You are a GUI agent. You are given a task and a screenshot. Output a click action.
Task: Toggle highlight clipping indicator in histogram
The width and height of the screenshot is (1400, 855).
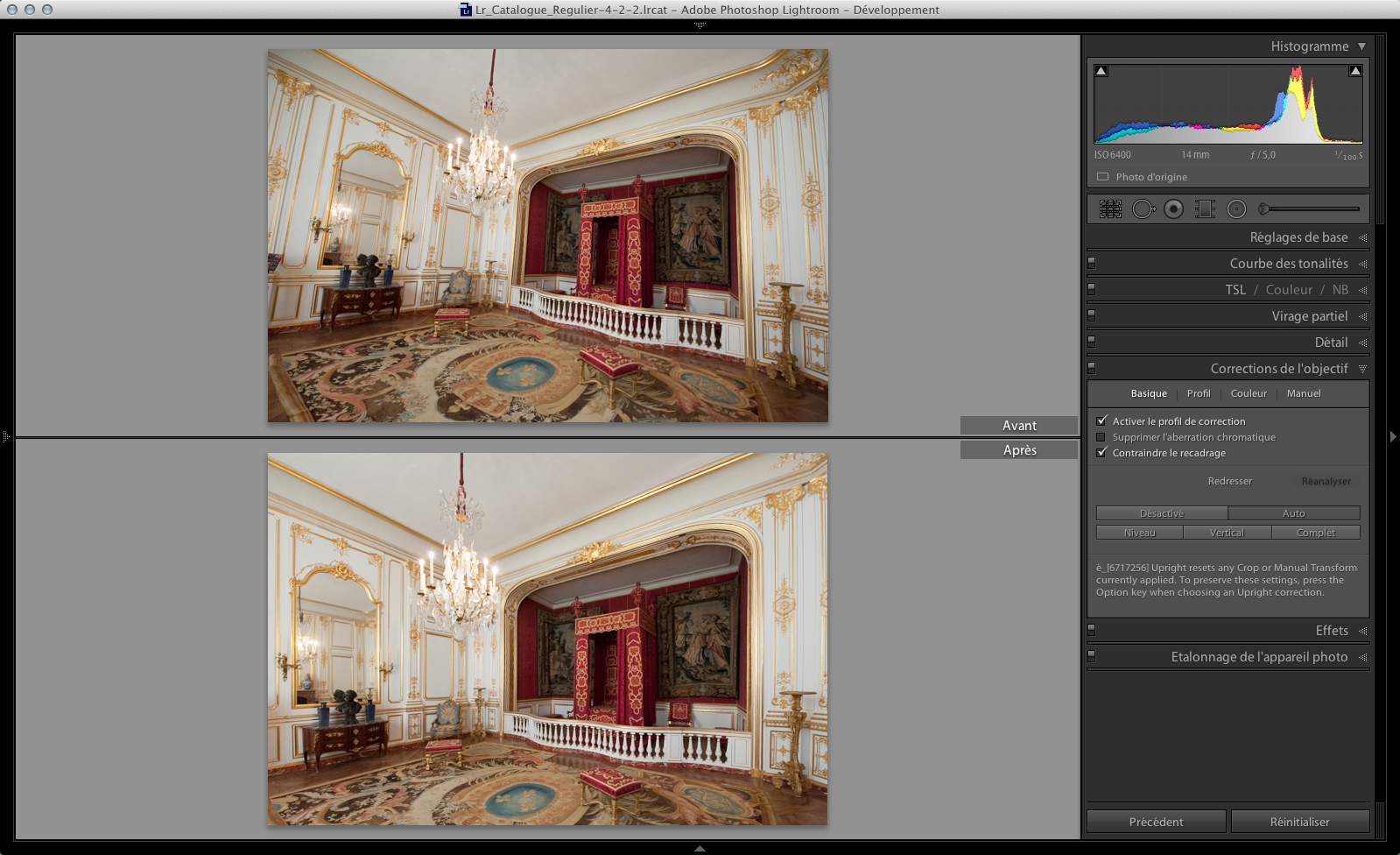(x=1354, y=71)
